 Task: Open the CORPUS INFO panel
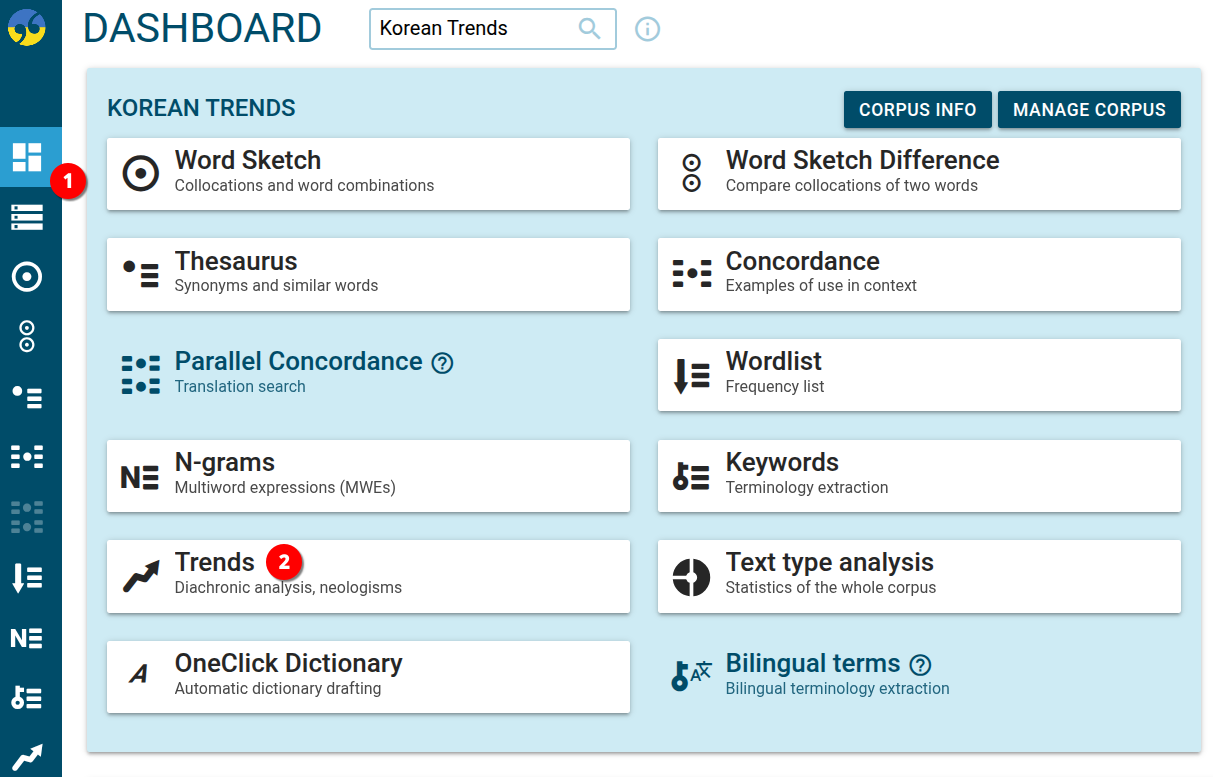pos(917,110)
